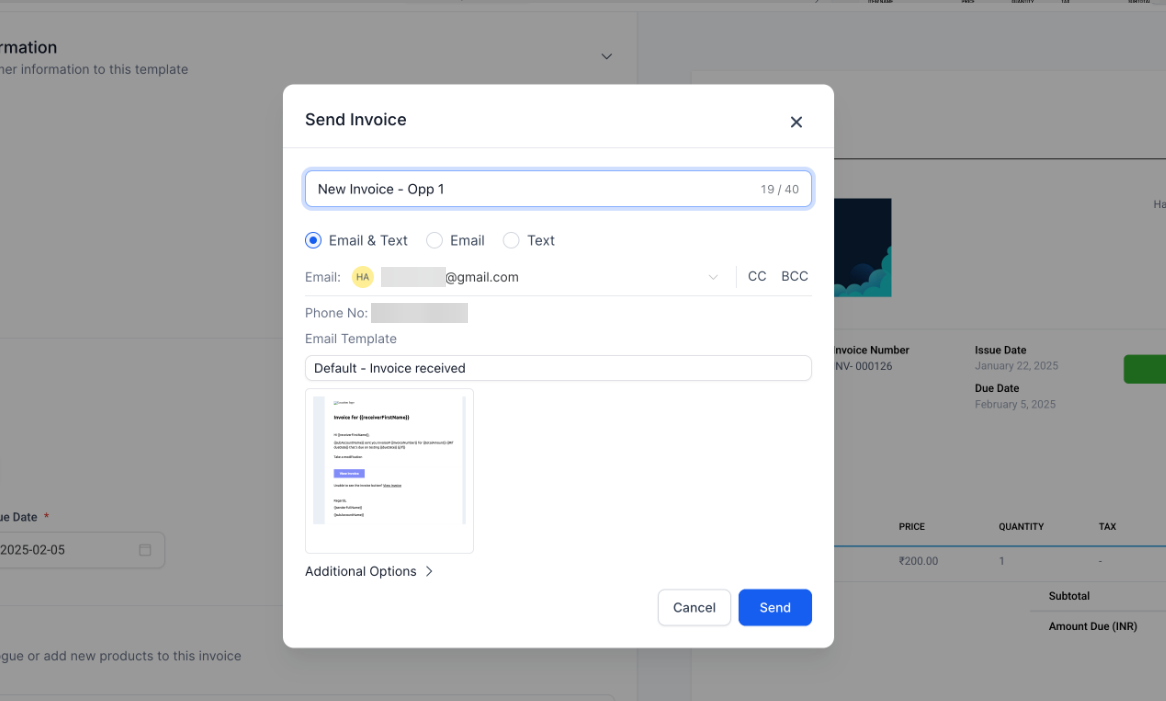This screenshot has width=1166, height=701.
Task: Click the Additional Options chevron arrow
Action: point(429,571)
